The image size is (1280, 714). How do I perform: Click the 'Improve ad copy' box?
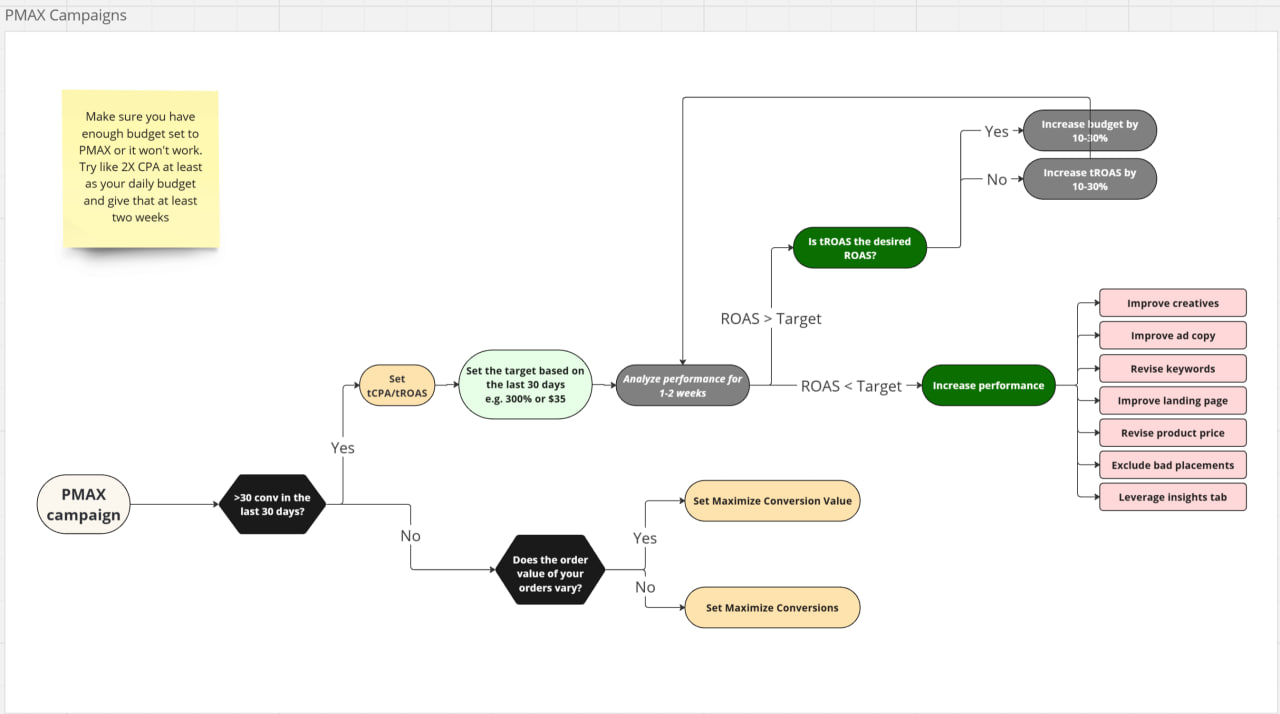coord(1172,336)
